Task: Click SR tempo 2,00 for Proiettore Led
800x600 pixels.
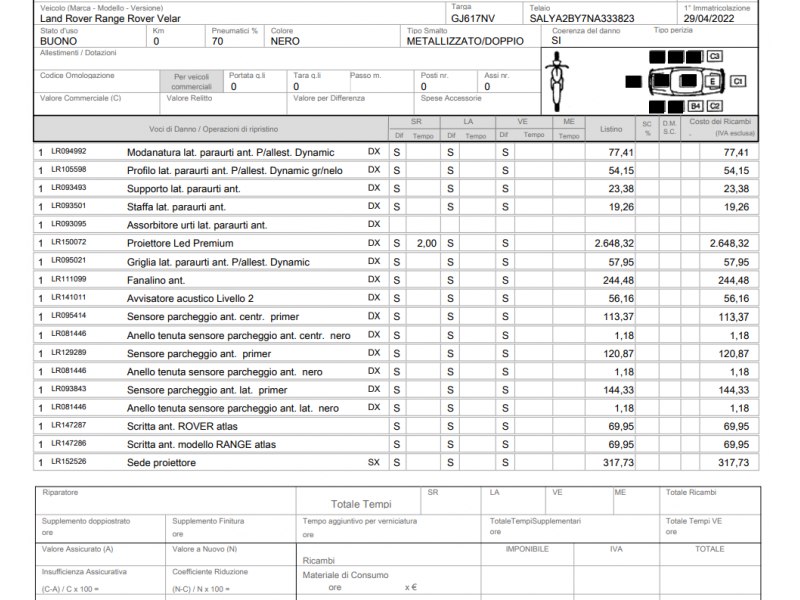Action: coord(427,243)
